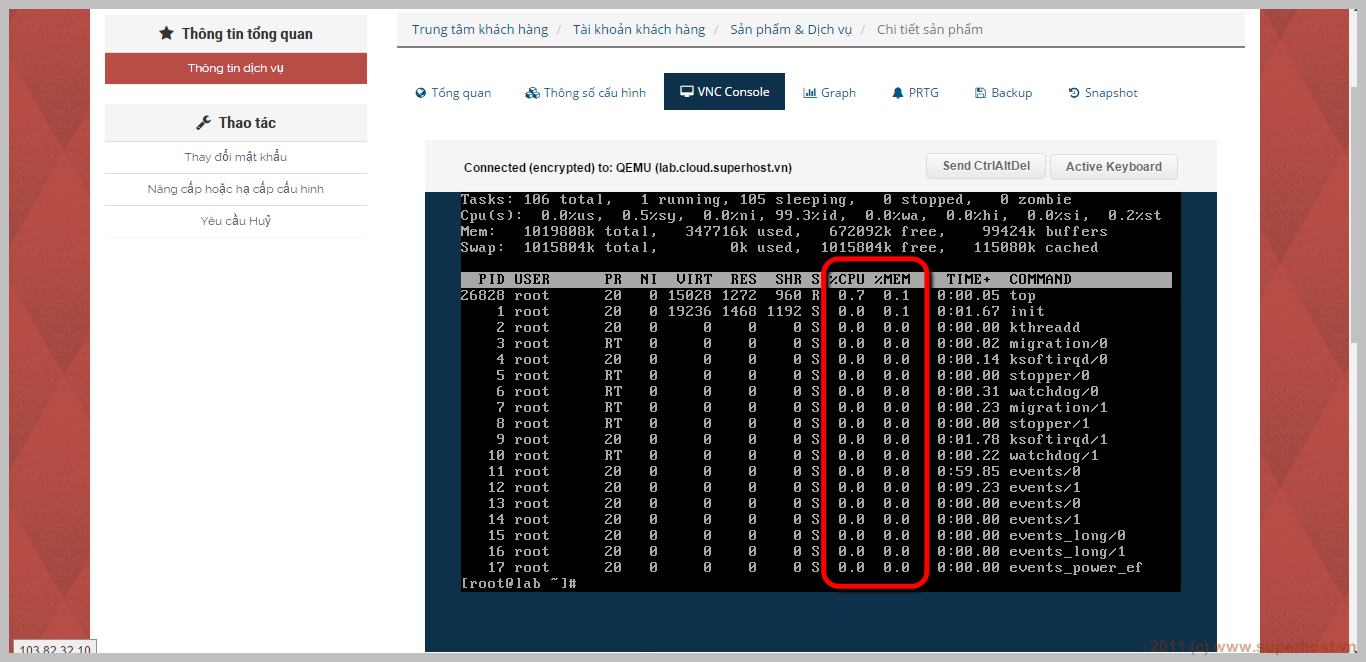Switch to the PRTG tab

click(914, 92)
